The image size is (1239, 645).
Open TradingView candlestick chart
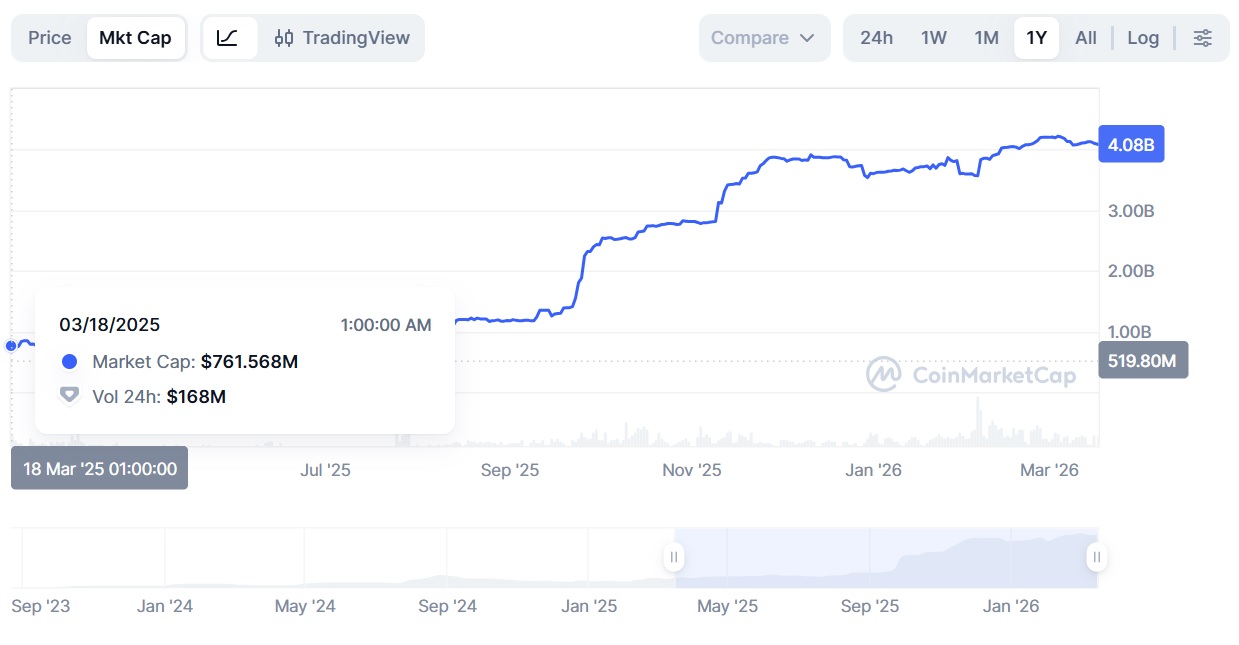coord(342,38)
